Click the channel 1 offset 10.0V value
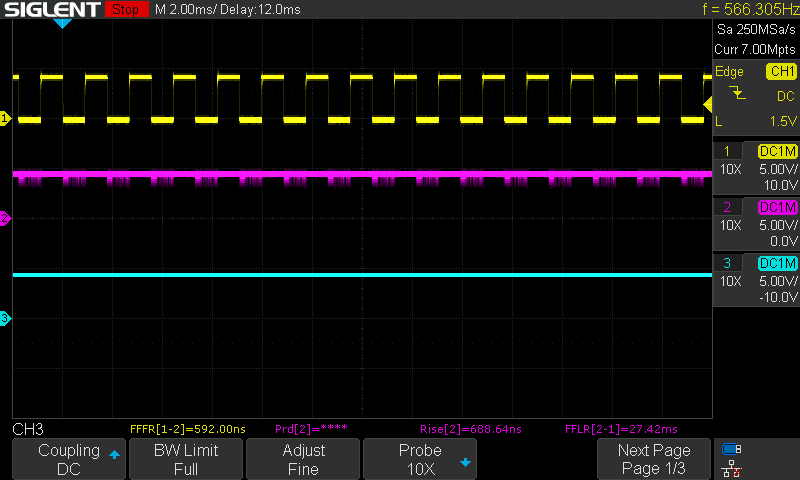The width and height of the screenshot is (800, 480). tap(780, 185)
